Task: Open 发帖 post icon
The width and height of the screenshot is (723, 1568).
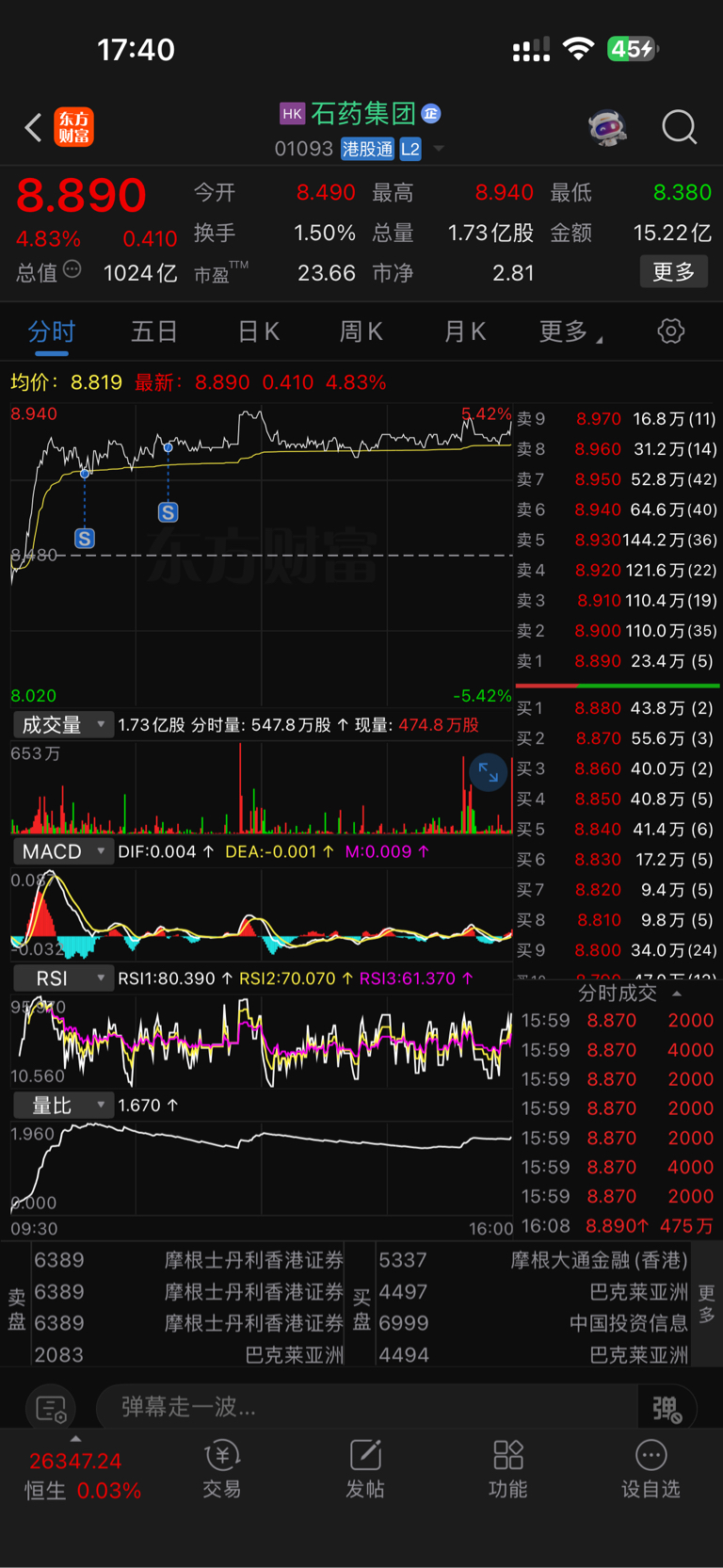Action: tap(365, 1468)
